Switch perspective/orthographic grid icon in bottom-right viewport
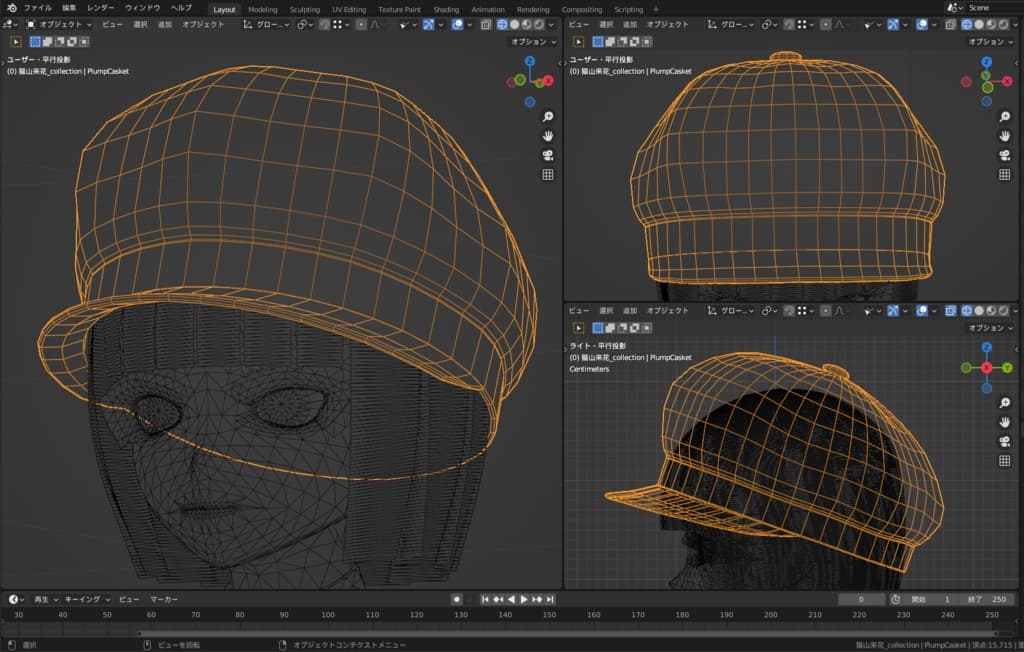Viewport: 1024px width, 652px height. (1005, 460)
